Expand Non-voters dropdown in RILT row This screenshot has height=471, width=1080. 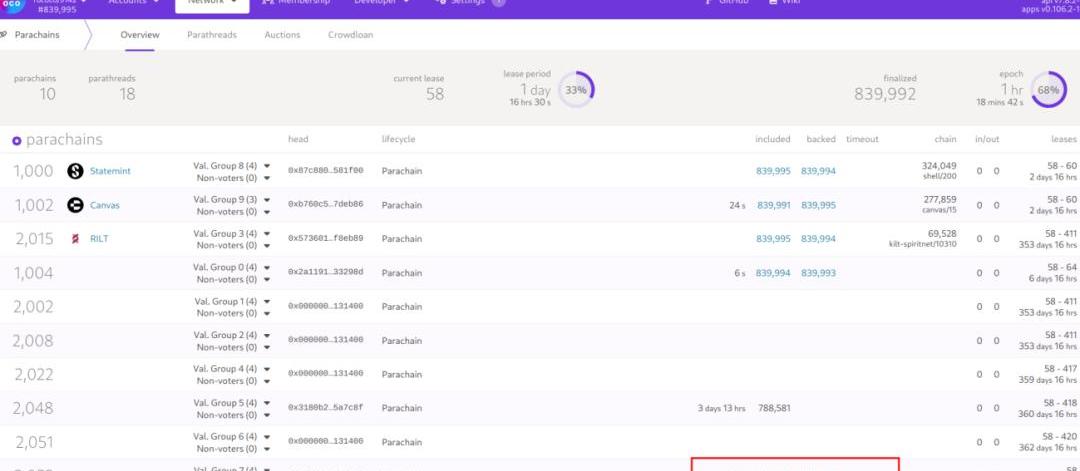[267, 245]
